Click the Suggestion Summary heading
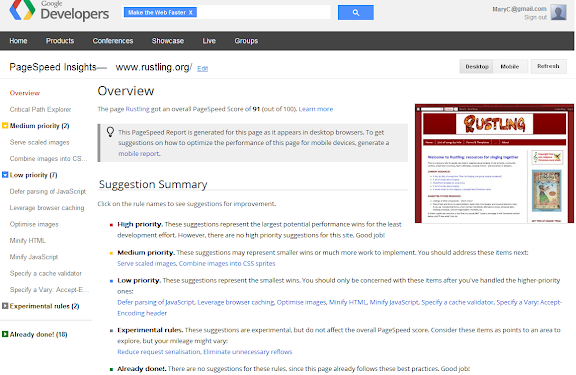The height and width of the screenshot is (375, 576). [x=153, y=184]
